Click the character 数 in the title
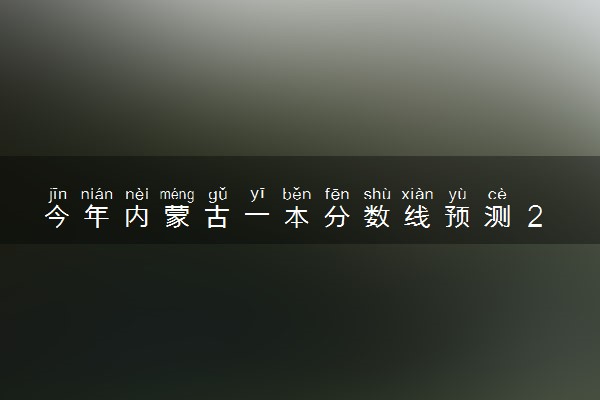 377,217
